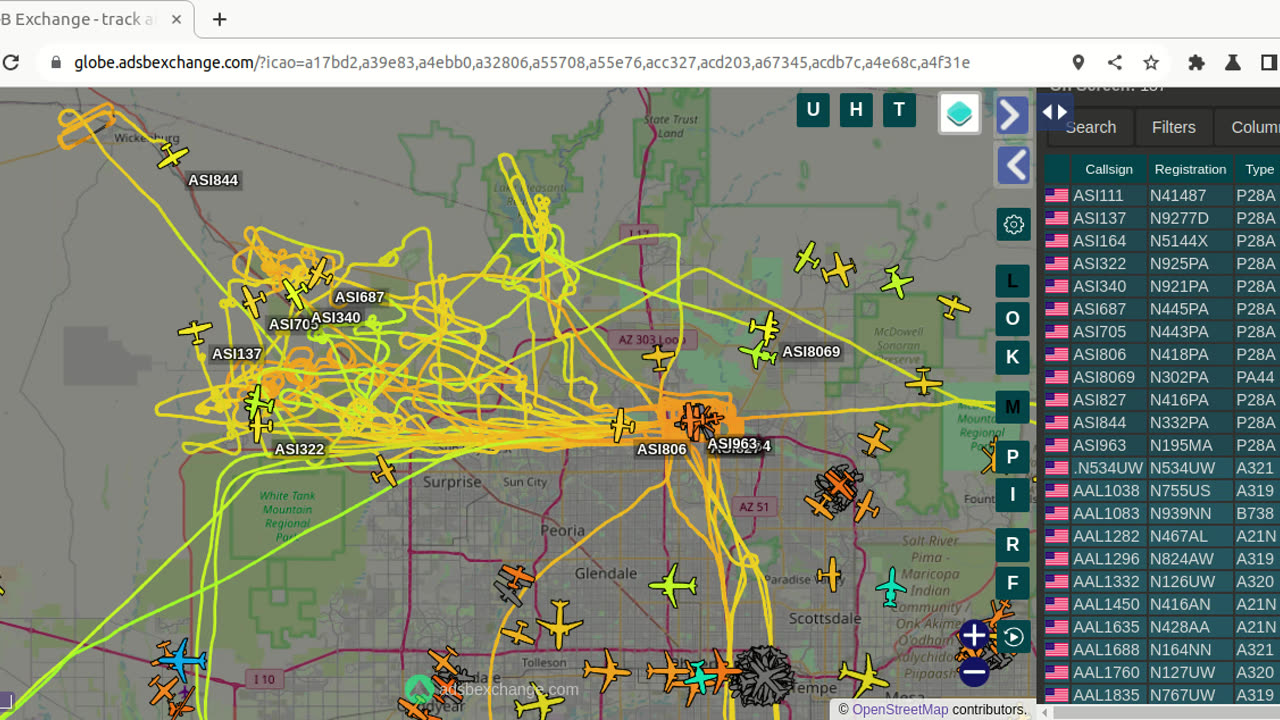Select aircraft row AAL1038
The height and width of the screenshot is (720, 1280).
[1161, 491]
